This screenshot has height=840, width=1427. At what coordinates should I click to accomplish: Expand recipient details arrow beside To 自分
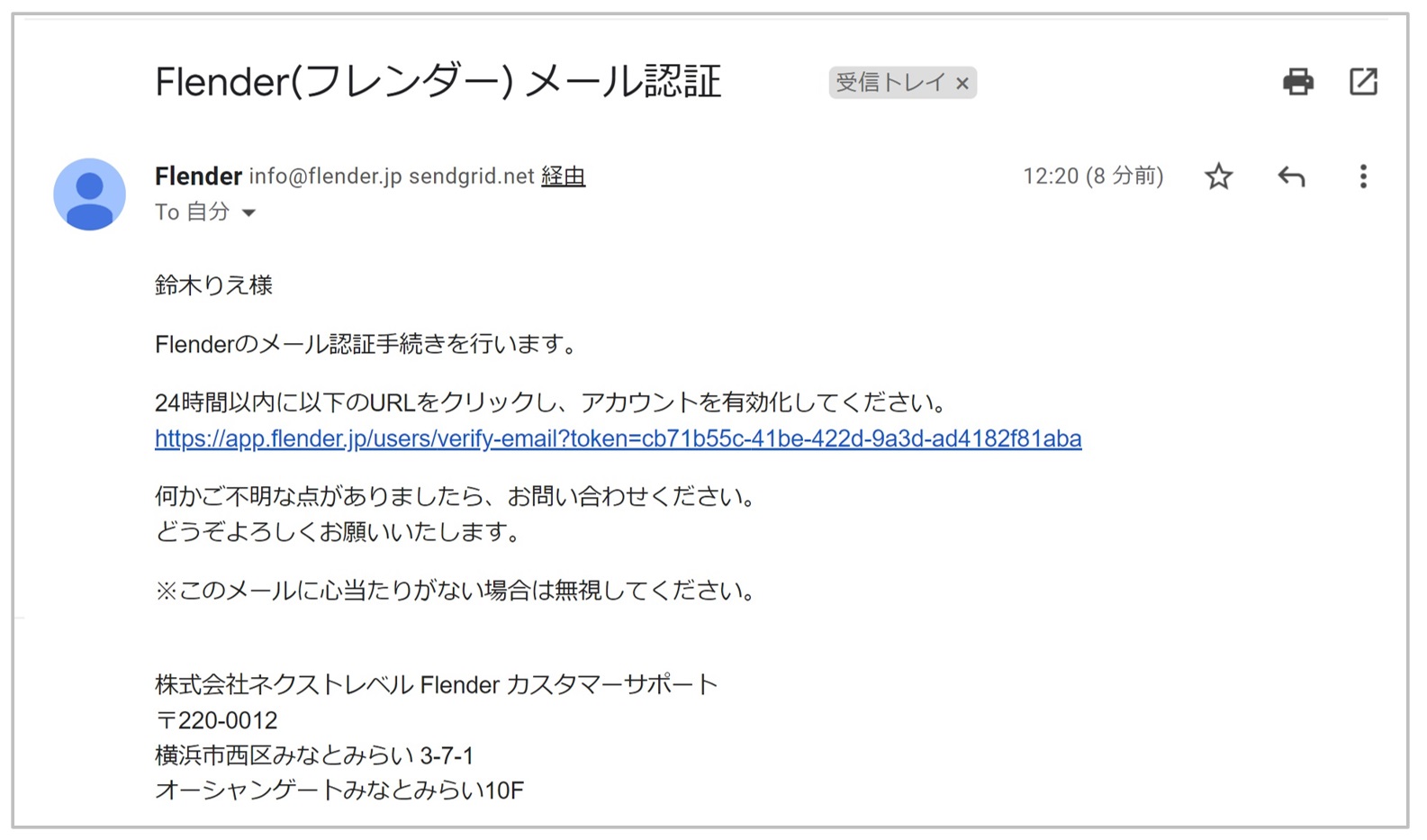249,213
